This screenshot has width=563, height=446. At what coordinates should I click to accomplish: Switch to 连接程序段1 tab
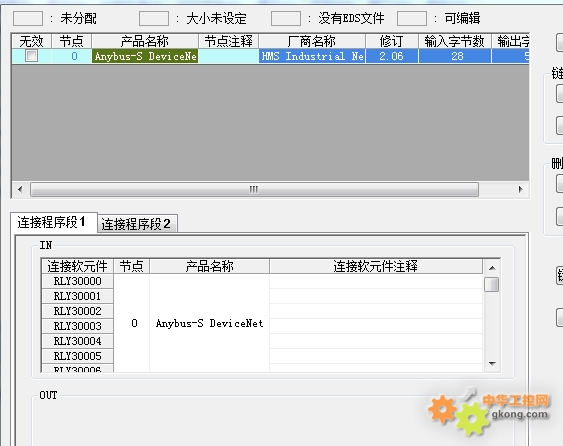click(53, 222)
